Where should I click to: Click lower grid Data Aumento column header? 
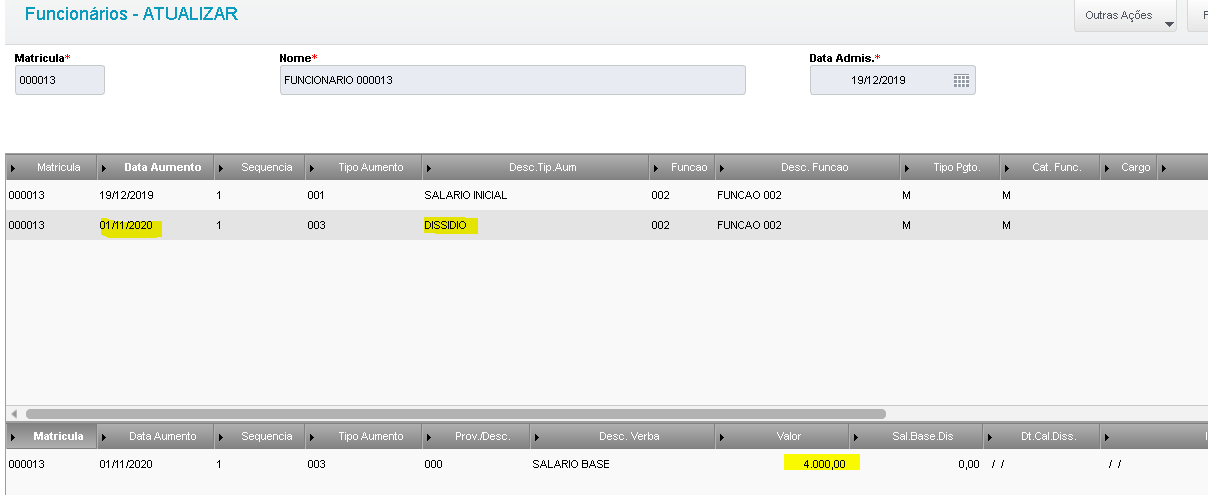coord(155,436)
